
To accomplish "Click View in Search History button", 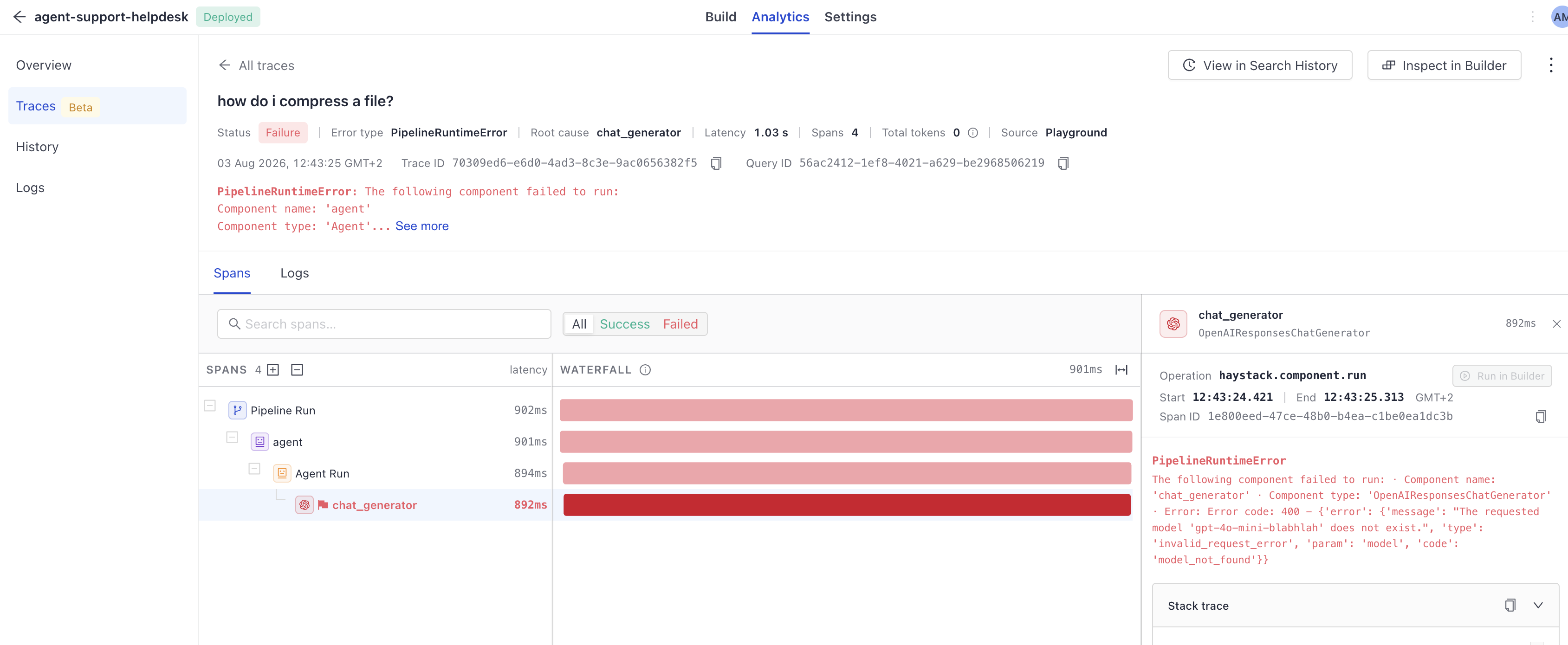I will [x=1259, y=65].
